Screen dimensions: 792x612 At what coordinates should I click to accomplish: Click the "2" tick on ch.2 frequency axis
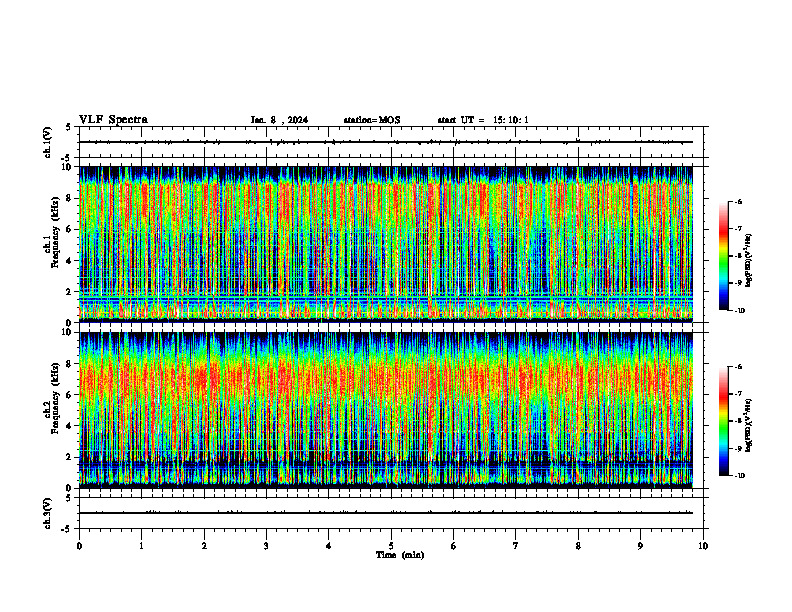[x=70, y=457]
